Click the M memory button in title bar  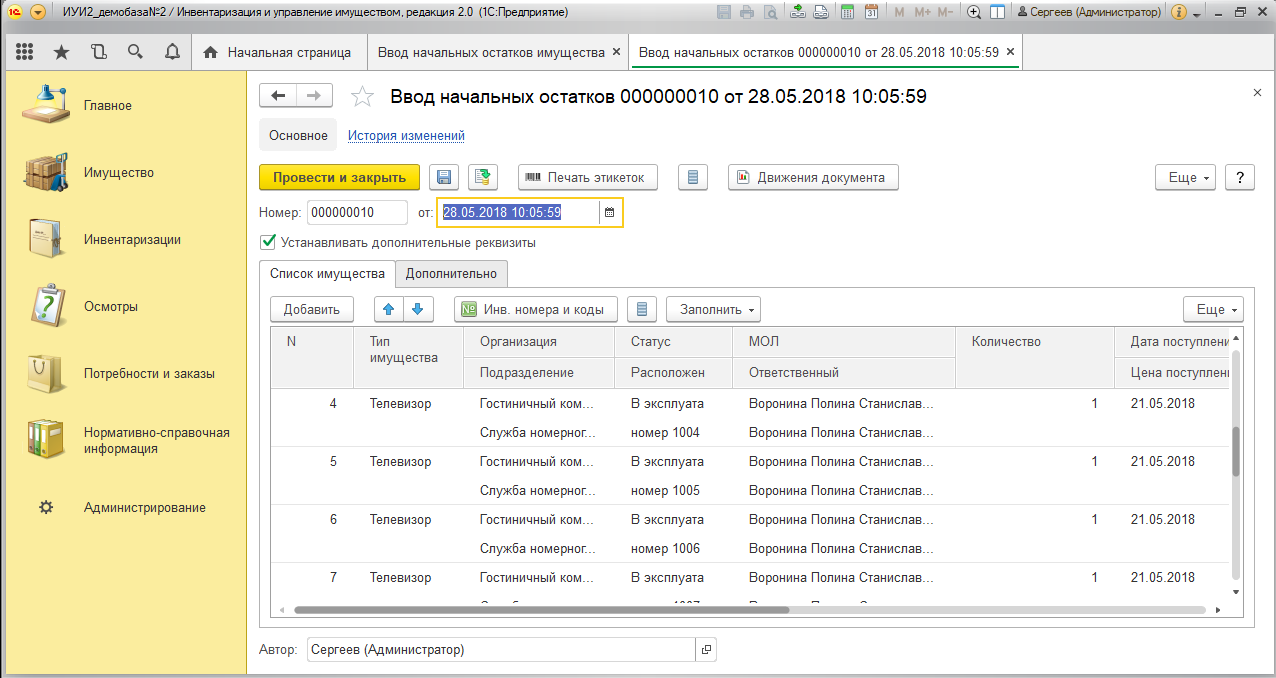coord(899,13)
